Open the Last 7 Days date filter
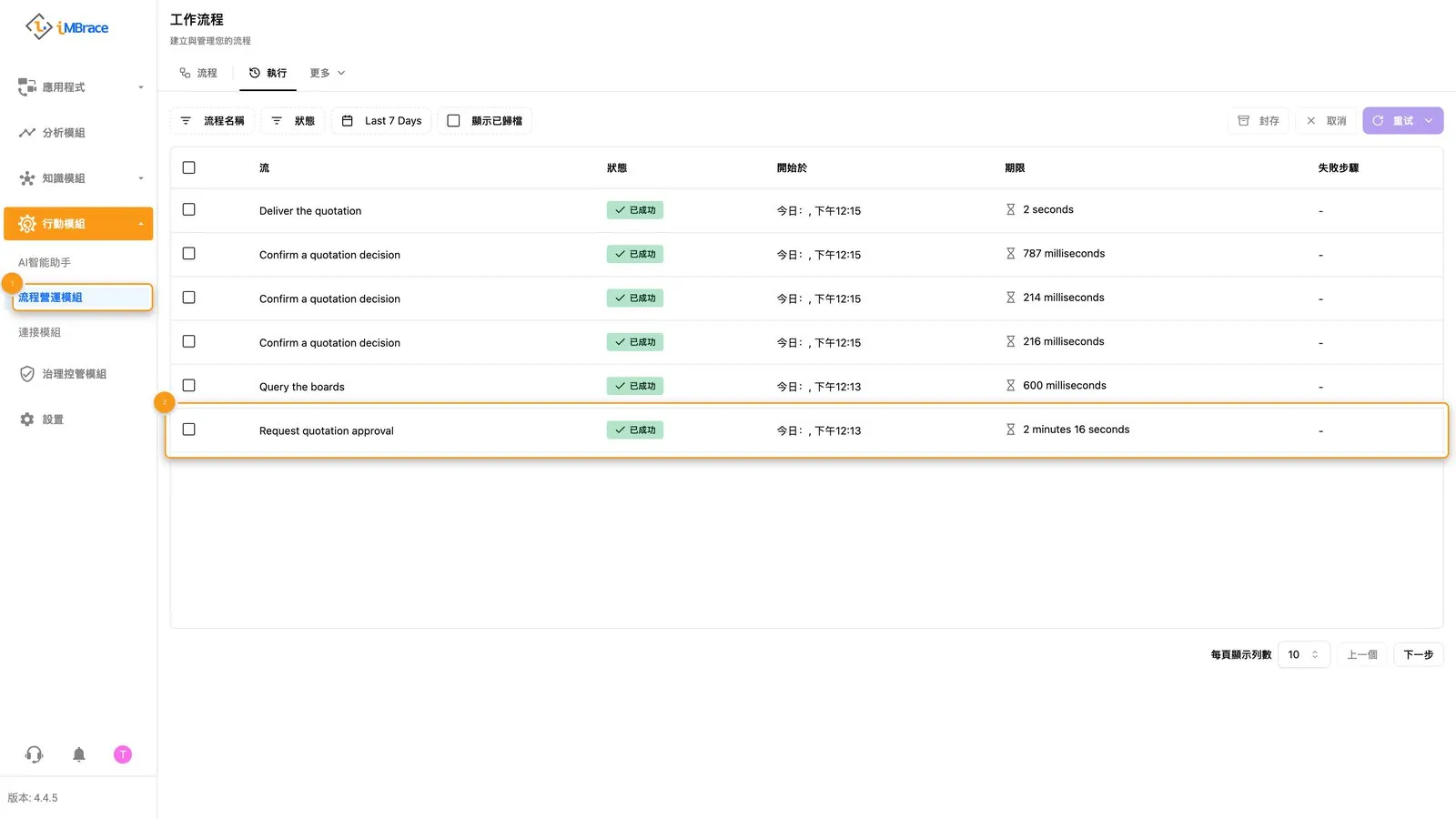This screenshot has height=819, width=1456. [381, 121]
